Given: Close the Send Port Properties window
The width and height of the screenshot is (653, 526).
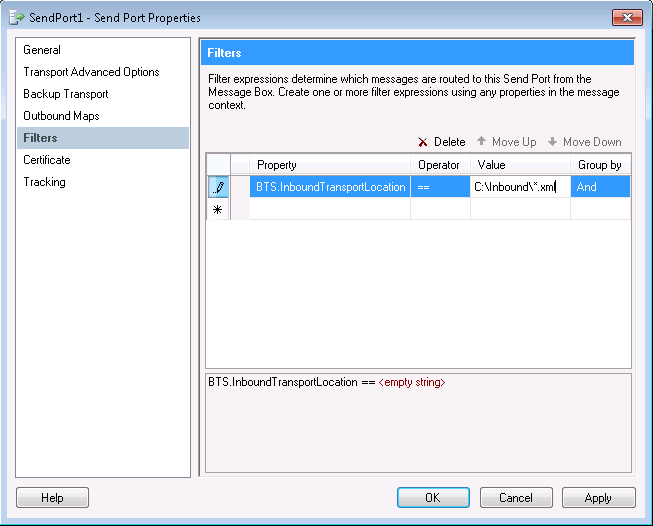Looking at the screenshot, I should 627,17.
